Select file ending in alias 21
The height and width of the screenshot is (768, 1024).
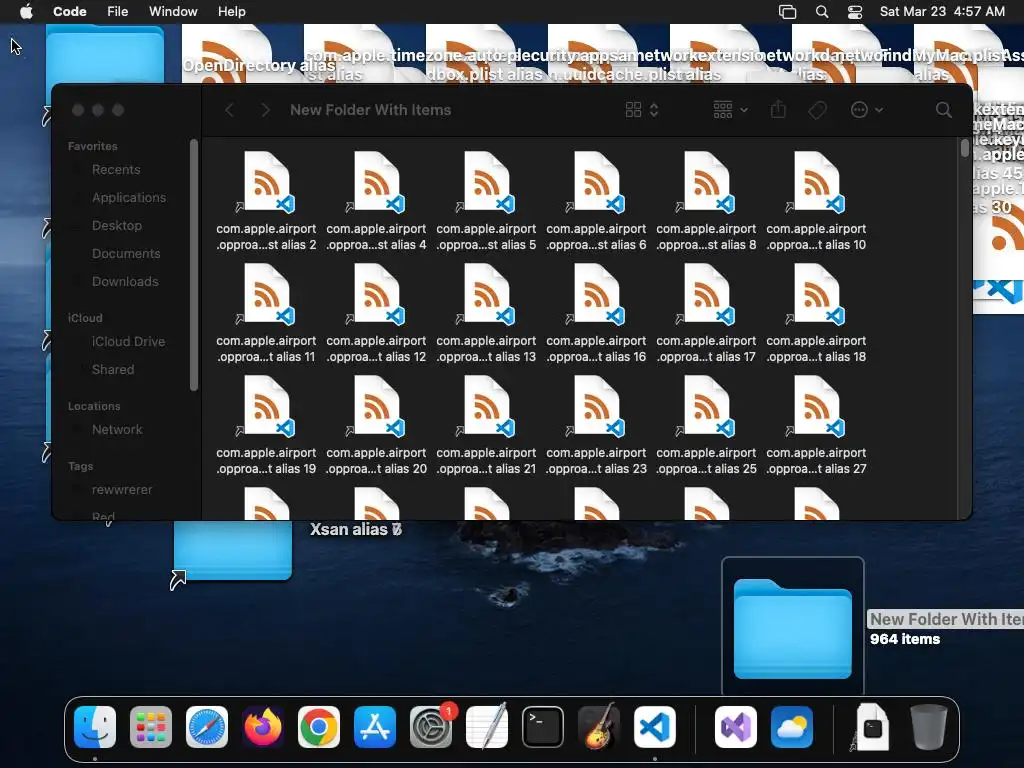click(487, 426)
